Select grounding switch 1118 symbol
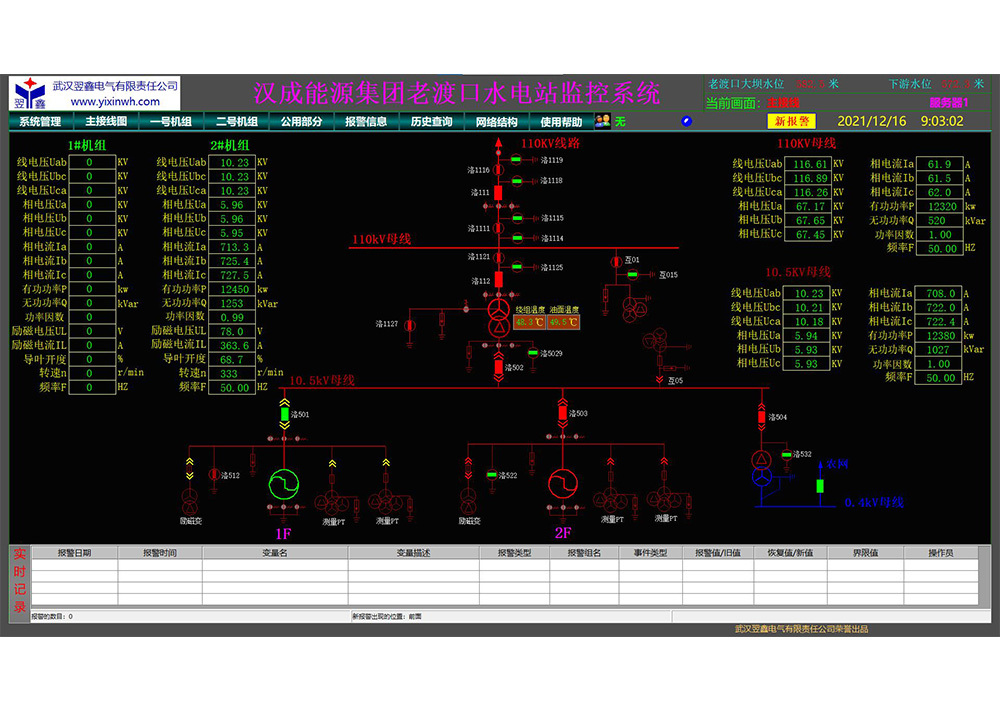This screenshot has width=1000, height=710. click(x=517, y=181)
